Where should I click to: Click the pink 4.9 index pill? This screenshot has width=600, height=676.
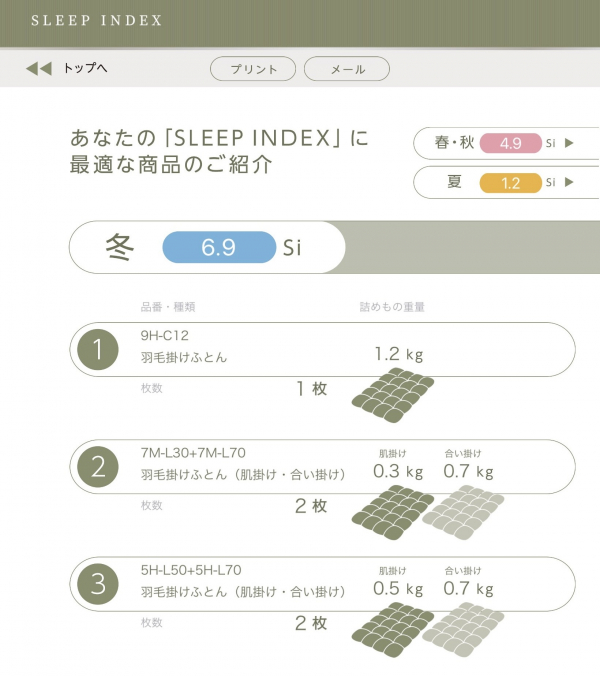pos(510,143)
